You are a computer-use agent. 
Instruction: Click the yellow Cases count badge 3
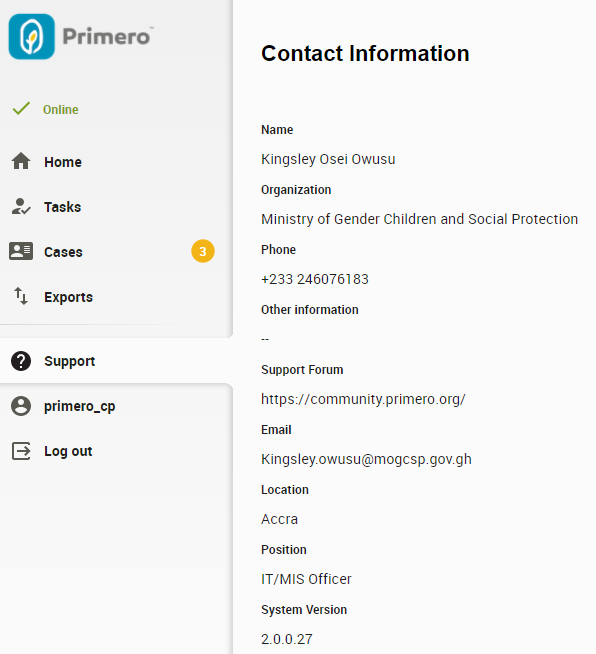point(203,251)
